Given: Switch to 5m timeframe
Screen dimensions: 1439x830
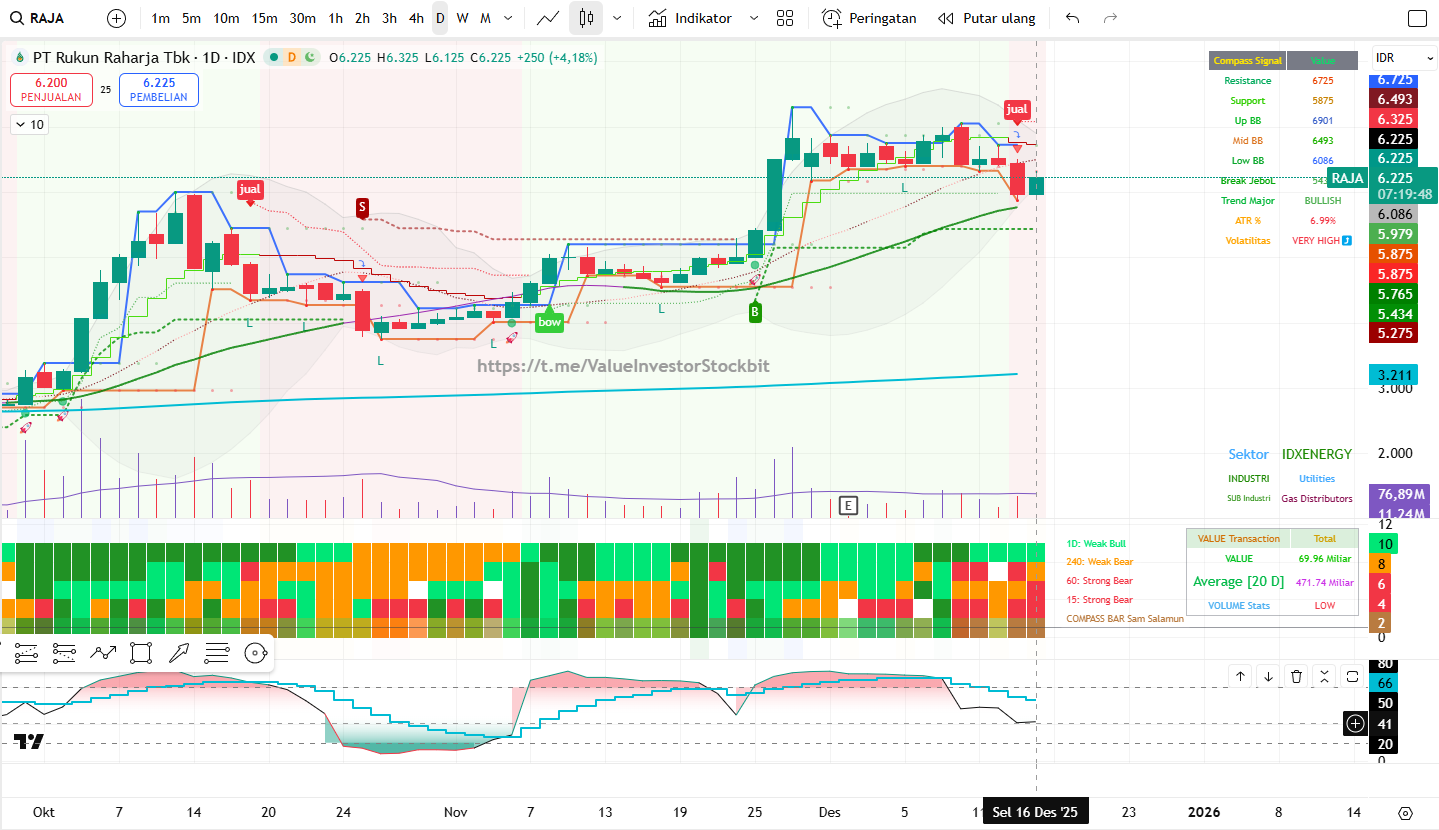Looking at the screenshot, I should pyautogui.click(x=191, y=18).
